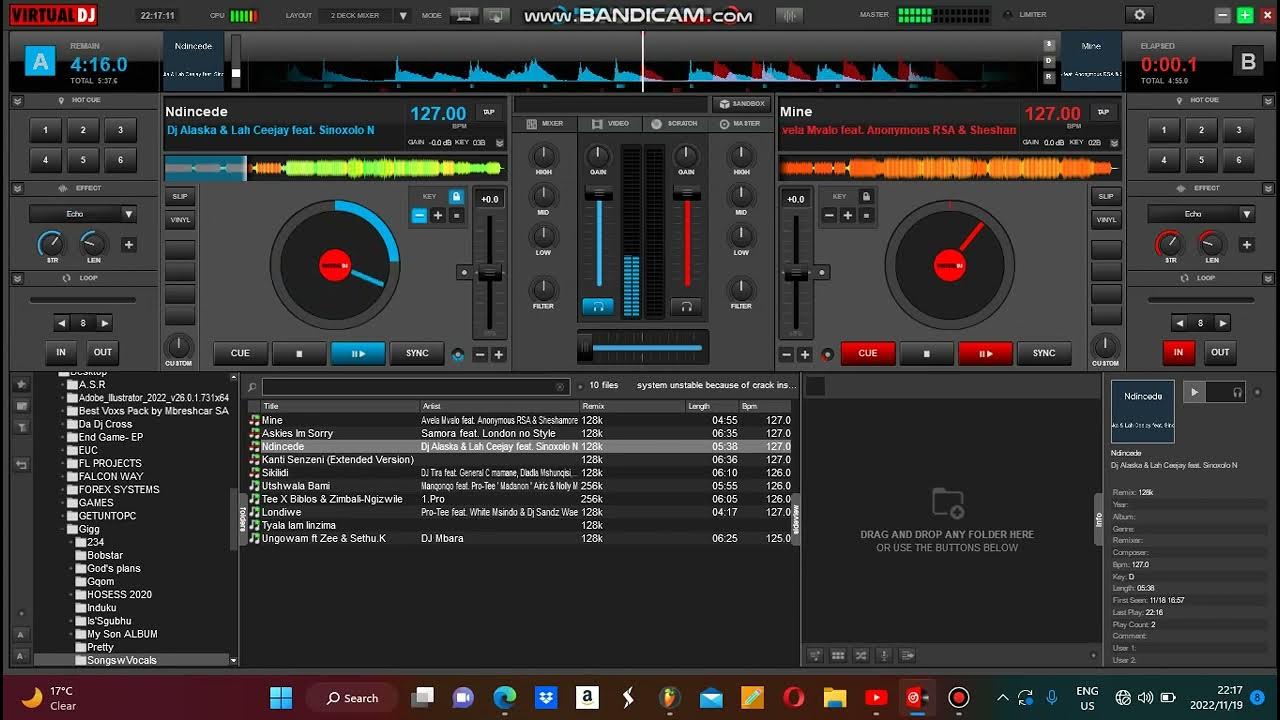Open Microsoft Edge from taskbar
The height and width of the screenshot is (720, 1280).
pyautogui.click(x=504, y=697)
